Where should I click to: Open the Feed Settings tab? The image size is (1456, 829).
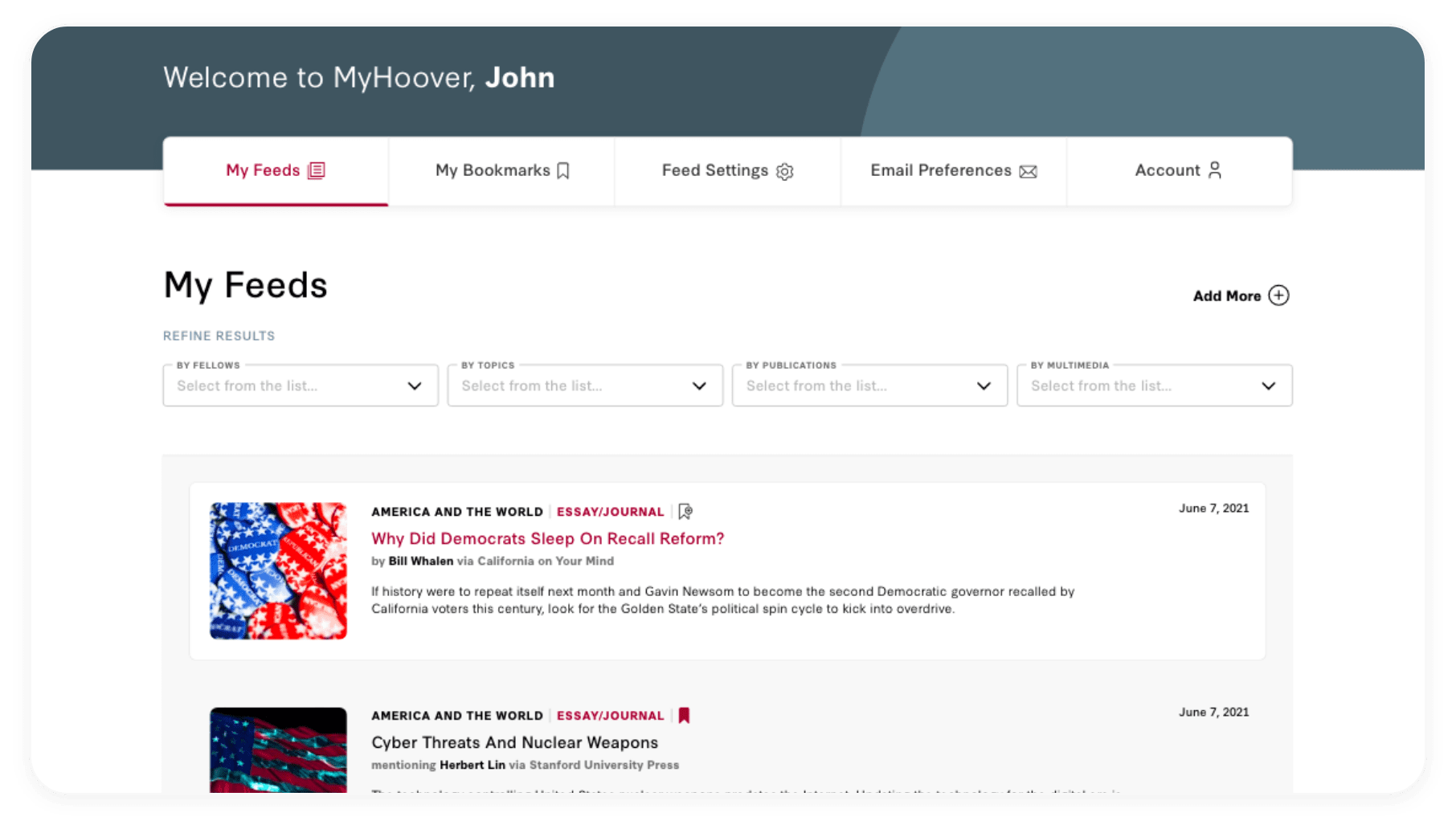[x=728, y=170]
